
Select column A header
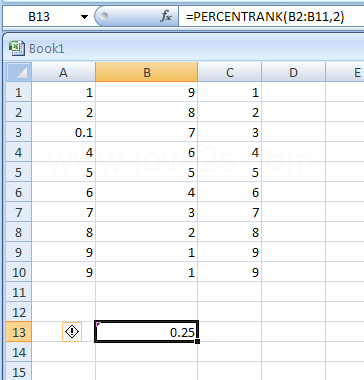click(63, 72)
